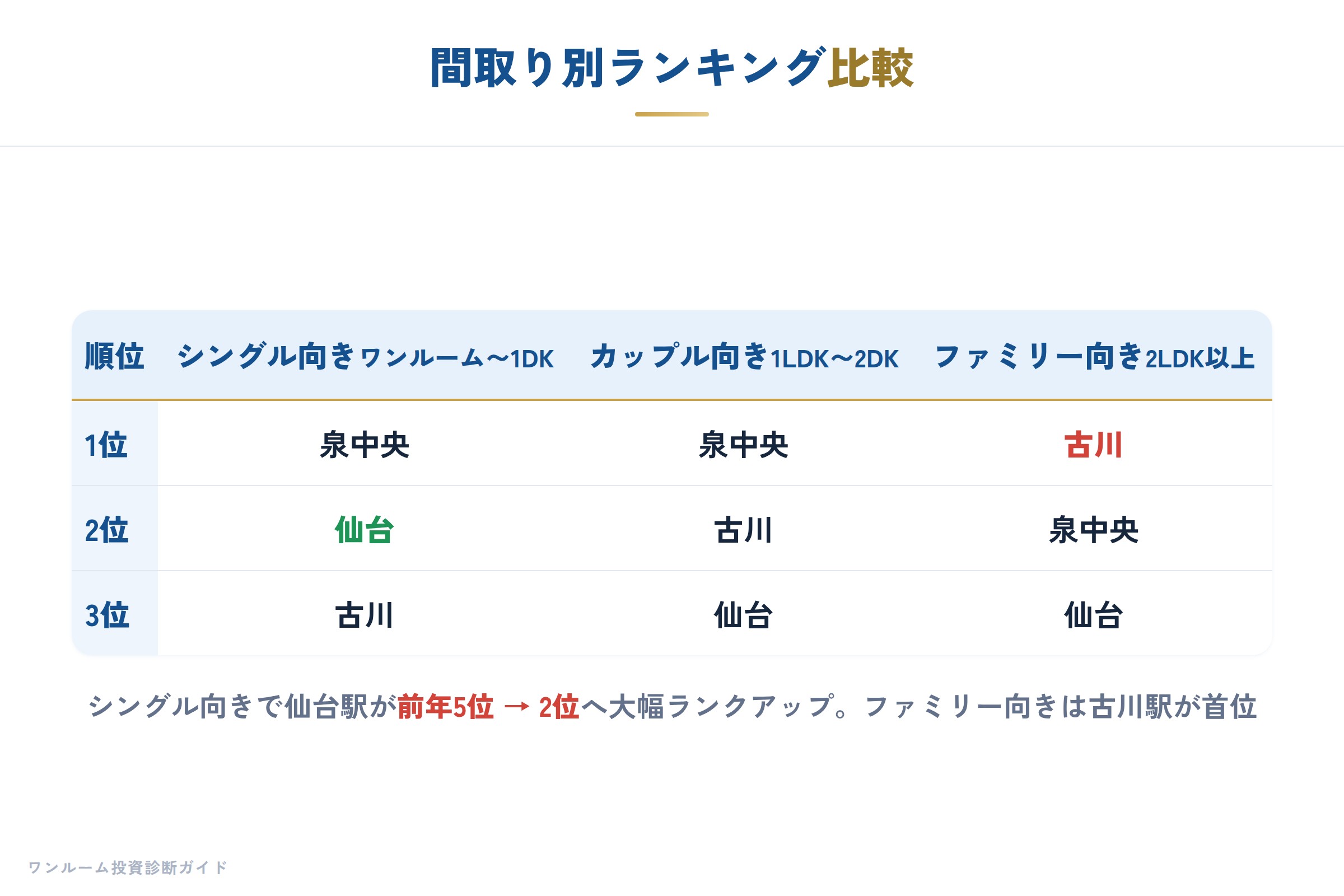Click 仙台 in the couple column third row
Screen dimensions: 1344x896
pos(744,615)
